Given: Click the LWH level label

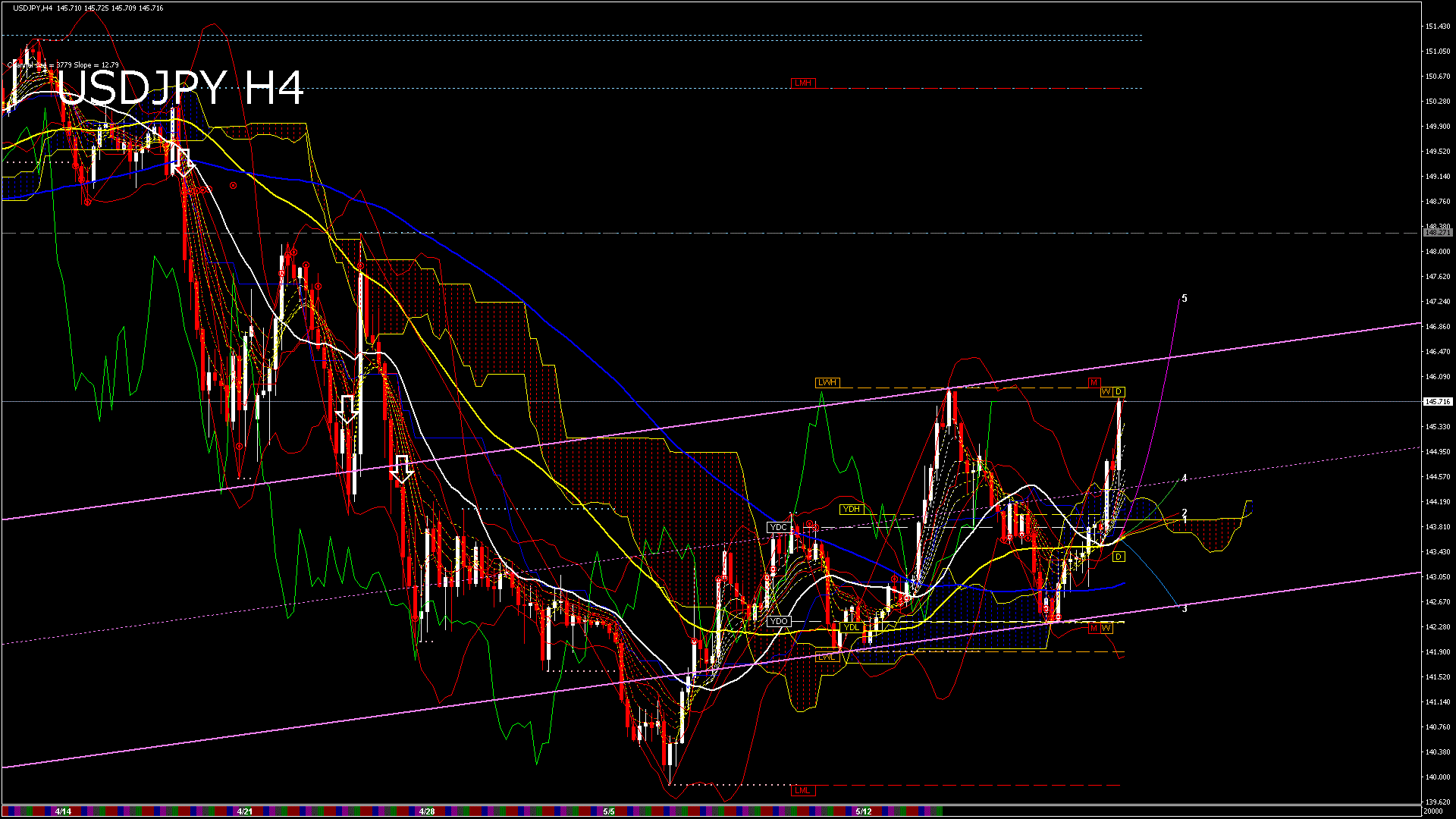Looking at the screenshot, I should (827, 382).
